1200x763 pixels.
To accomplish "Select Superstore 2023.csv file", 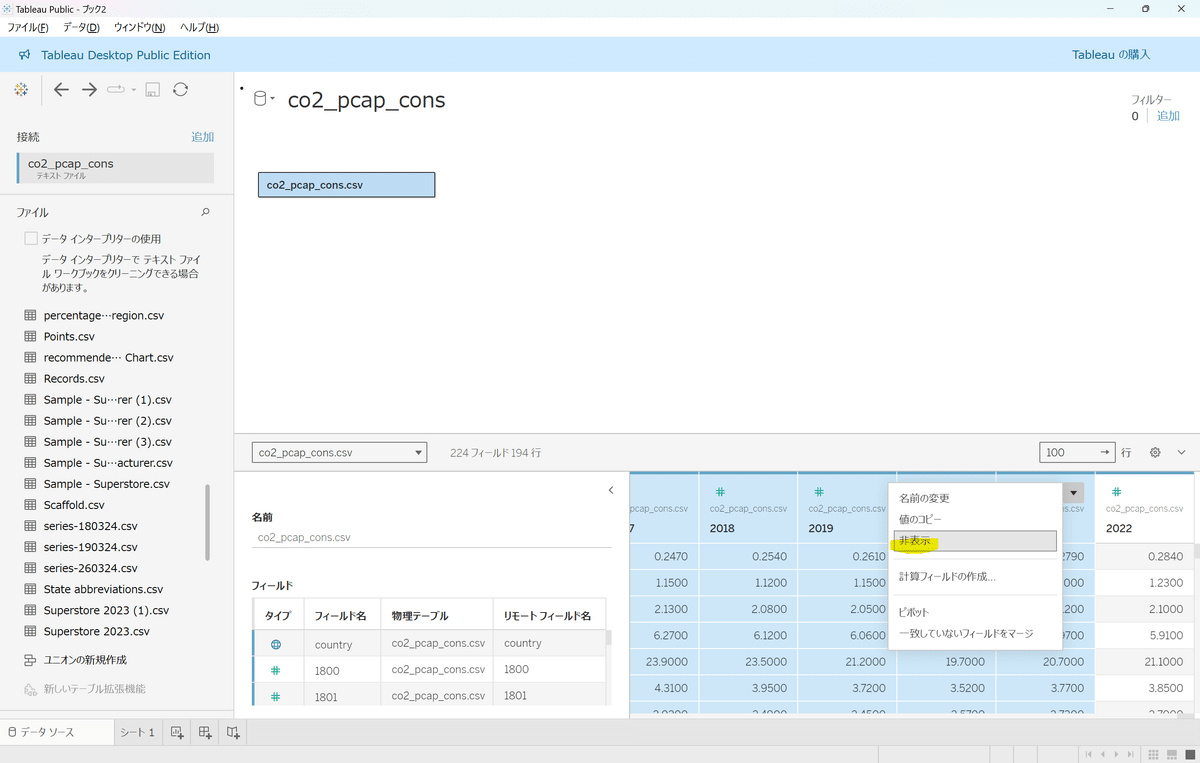I will 97,631.
